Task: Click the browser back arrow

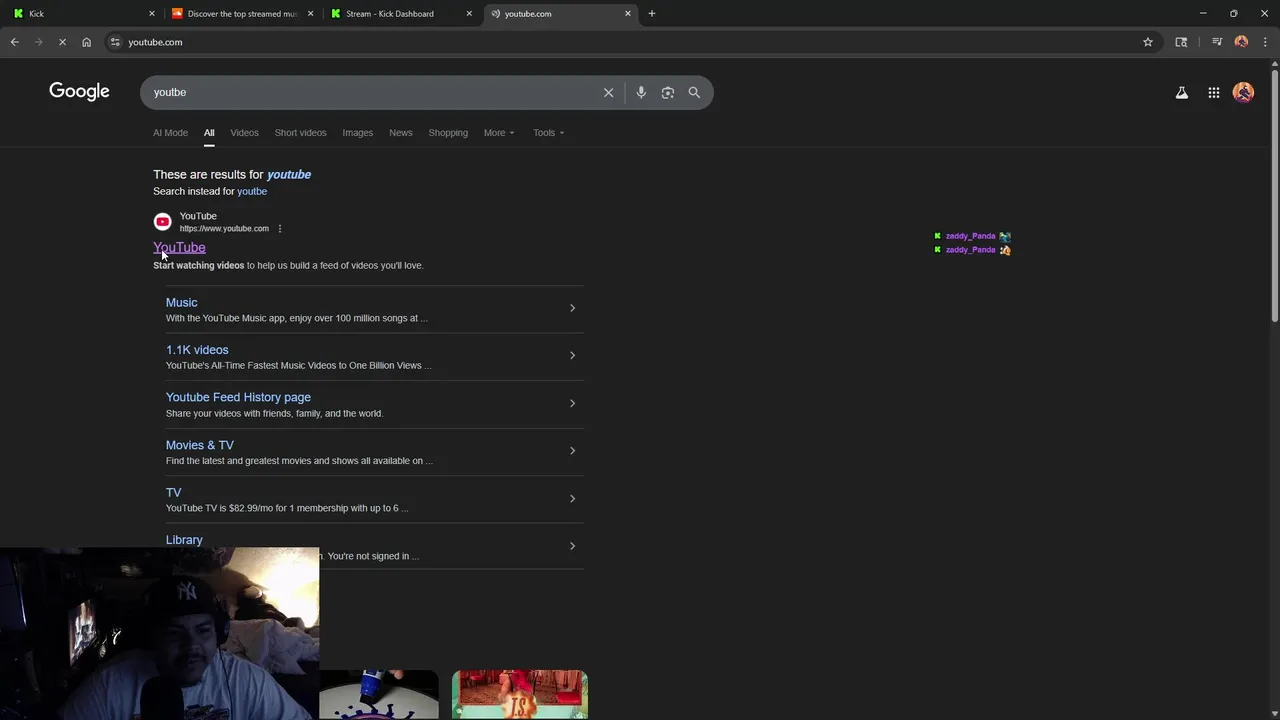Action: [14, 42]
